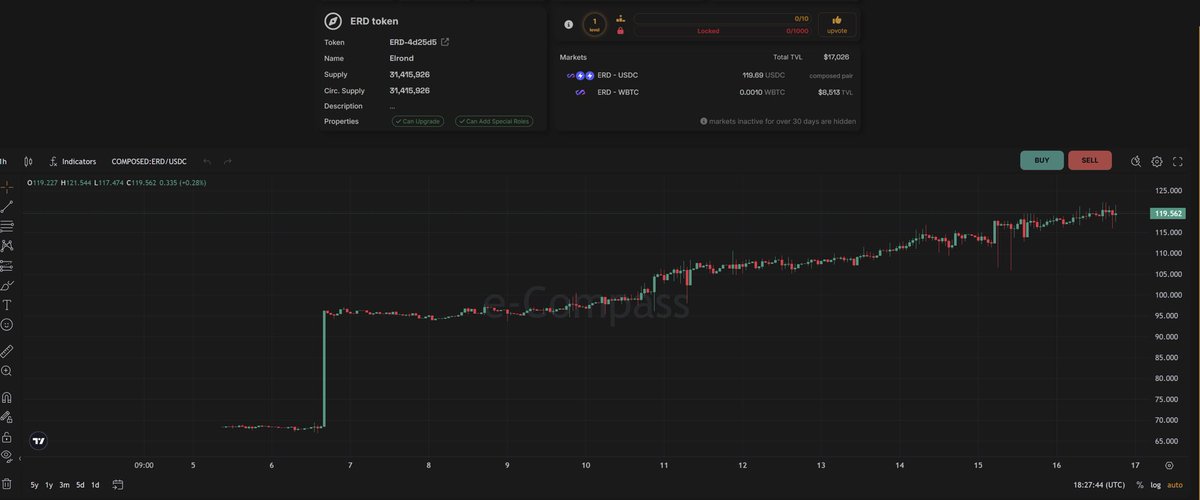Select the trend line drawing tool
The width and height of the screenshot is (1200, 500).
point(6,207)
